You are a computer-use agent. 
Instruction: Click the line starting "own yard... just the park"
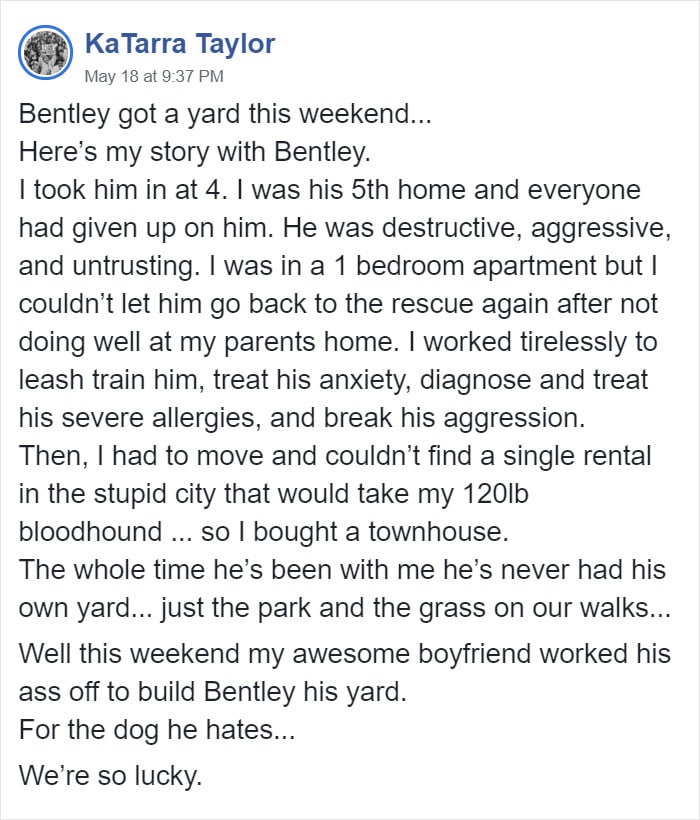[x=344, y=607]
